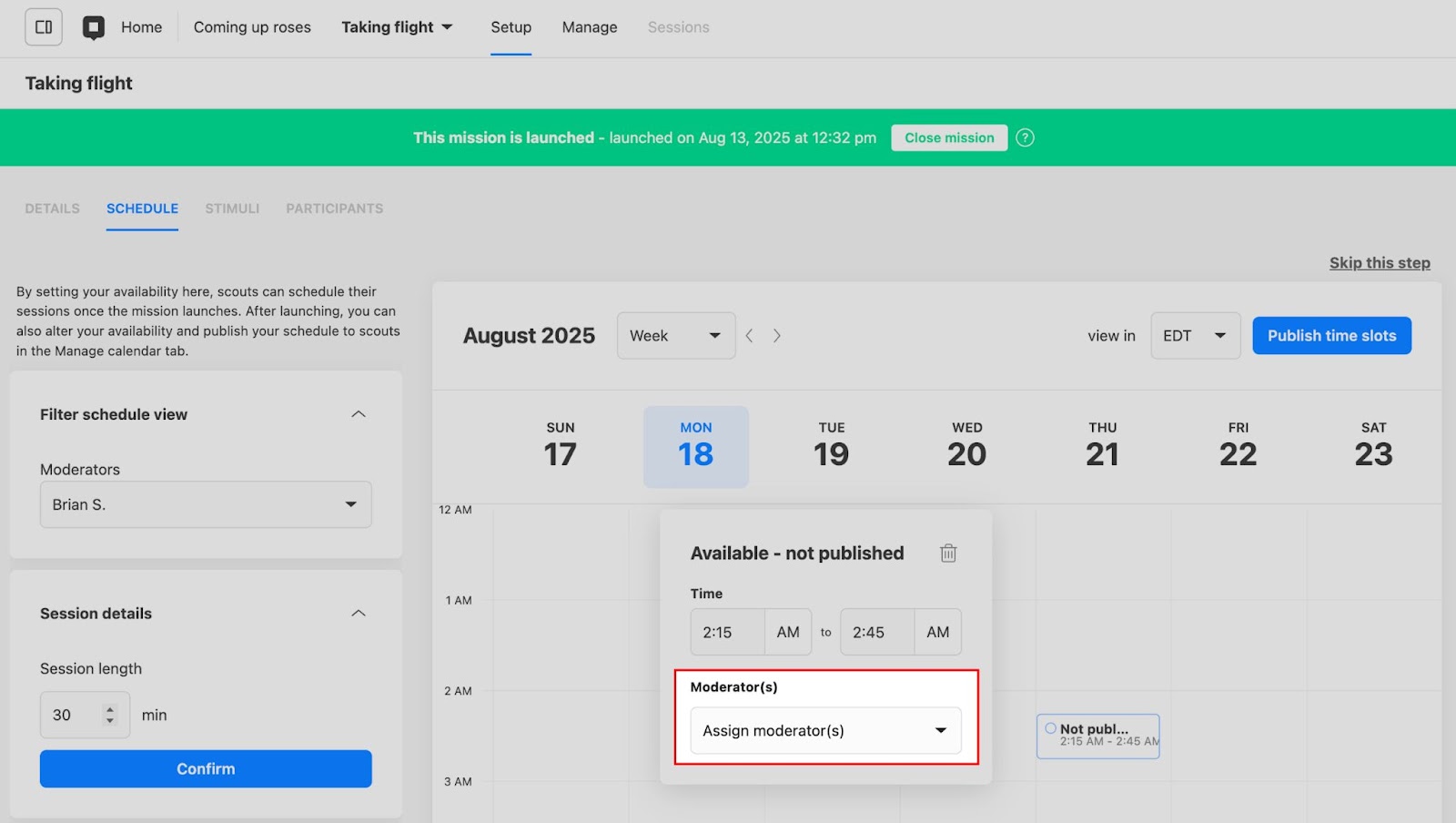Open the help question mark icon

tap(1025, 137)
